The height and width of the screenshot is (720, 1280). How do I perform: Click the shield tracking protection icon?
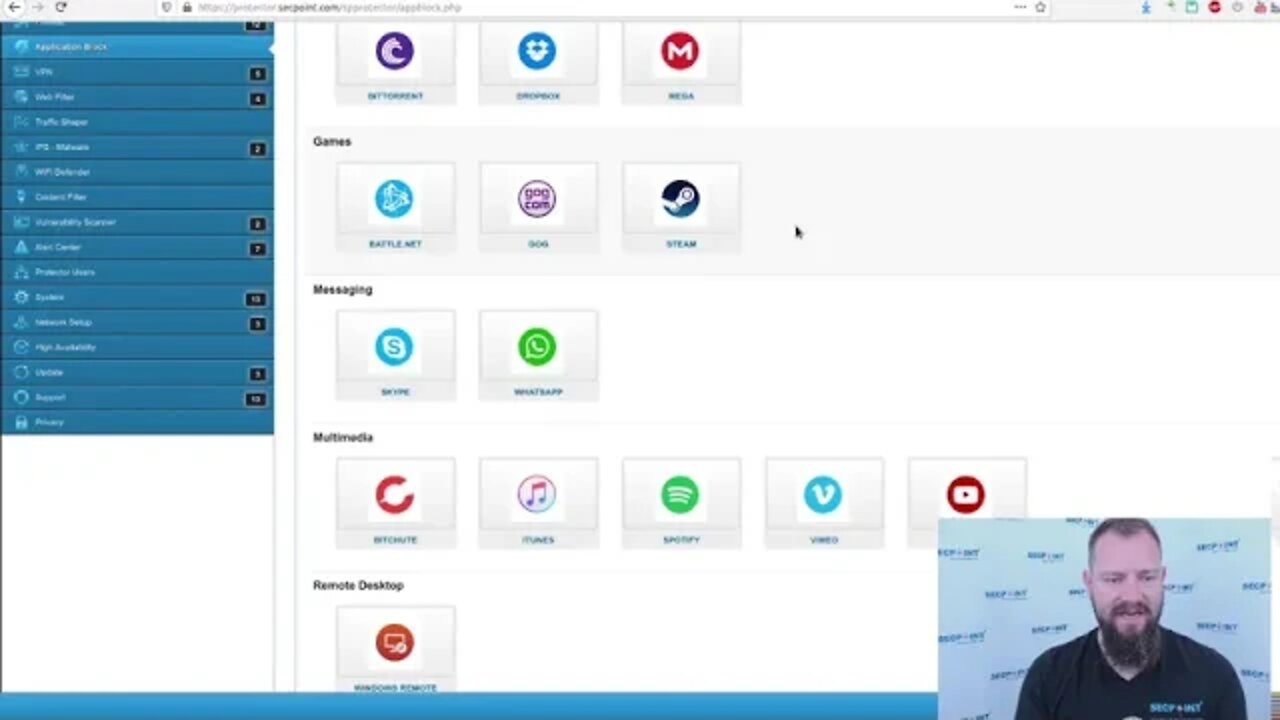(167, 7)
